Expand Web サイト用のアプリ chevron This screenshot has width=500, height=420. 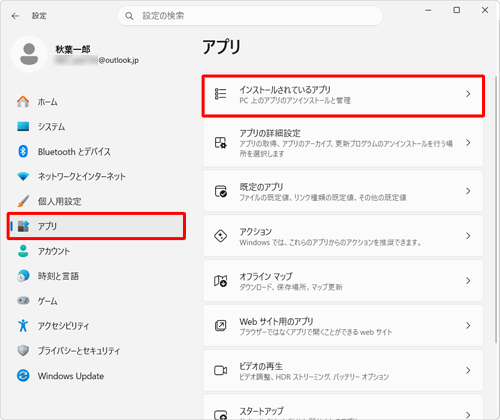[x=468, y=325]
